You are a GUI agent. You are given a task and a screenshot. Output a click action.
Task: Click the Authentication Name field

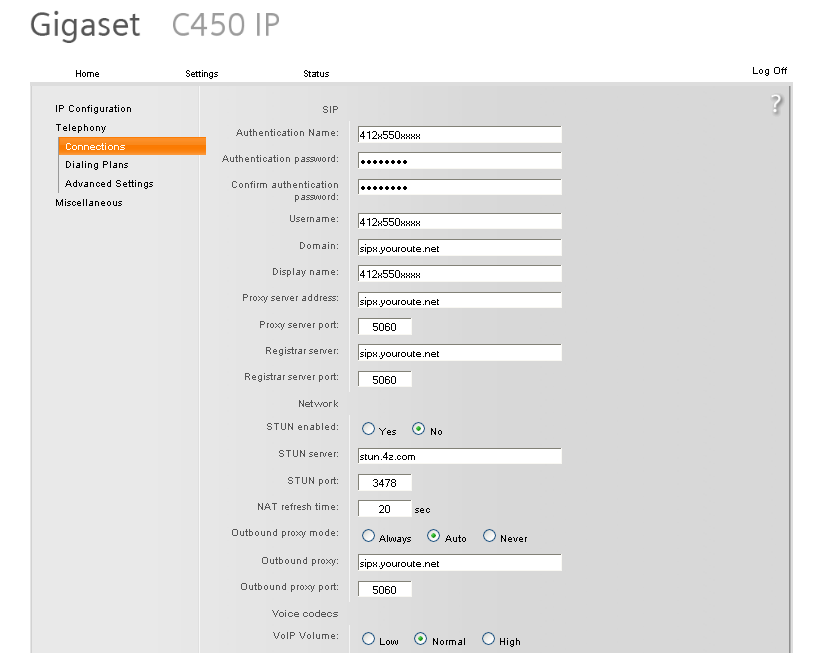click(x=459, y=135)
